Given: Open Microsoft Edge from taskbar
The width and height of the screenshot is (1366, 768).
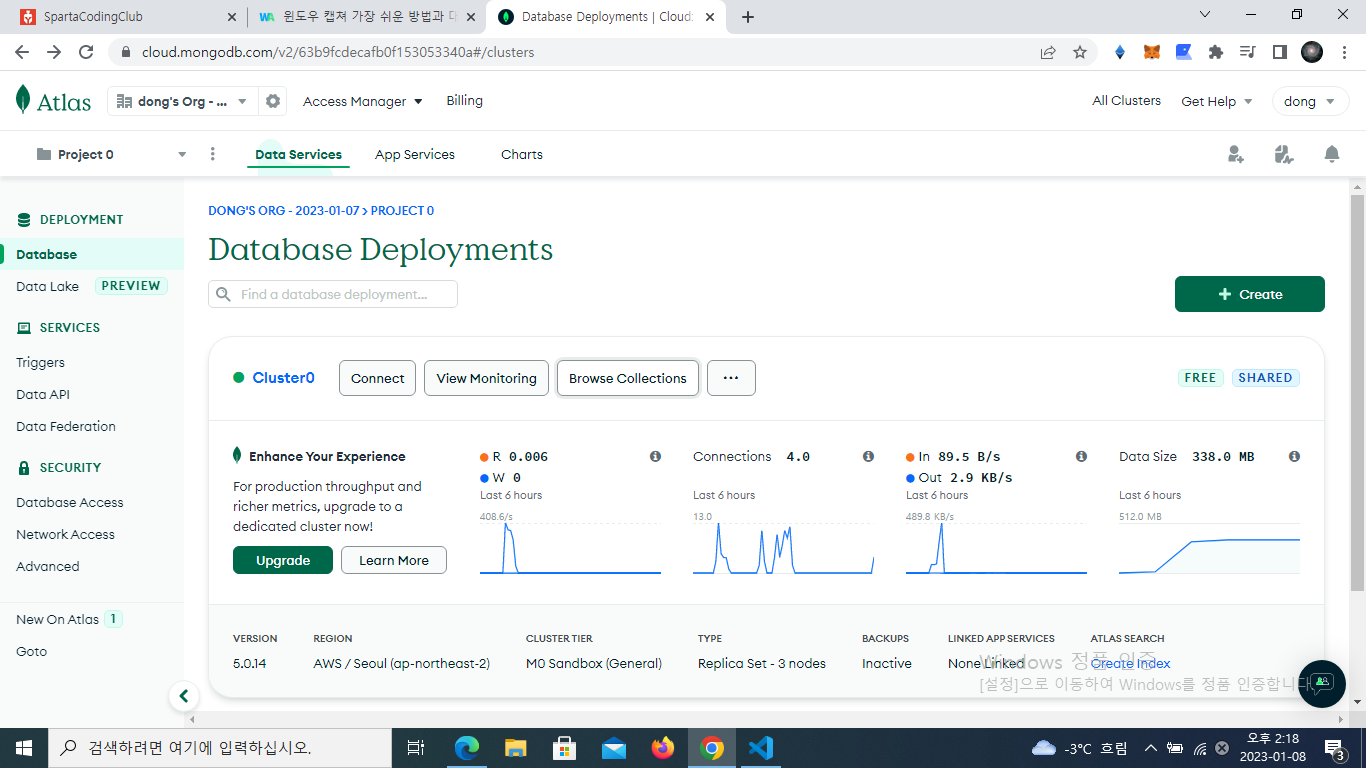Looking at the screenshot, I should 467,748.
